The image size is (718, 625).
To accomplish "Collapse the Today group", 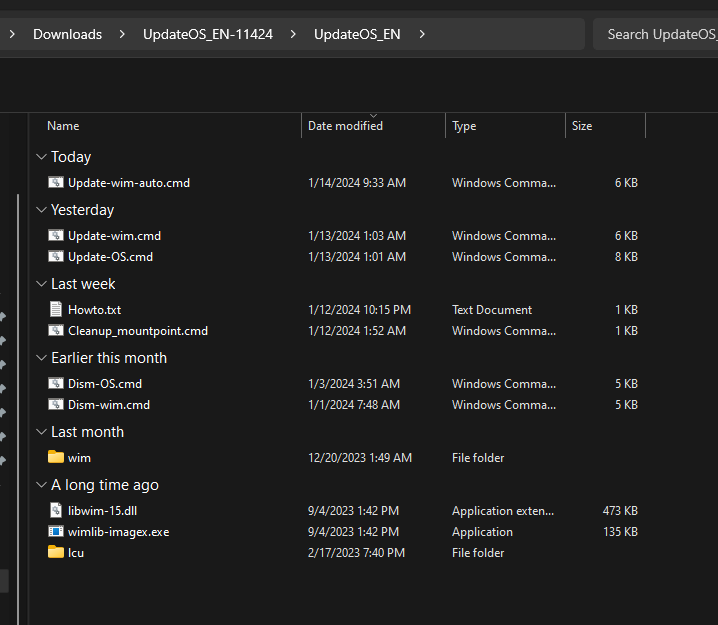I will [x=41, y=157].
